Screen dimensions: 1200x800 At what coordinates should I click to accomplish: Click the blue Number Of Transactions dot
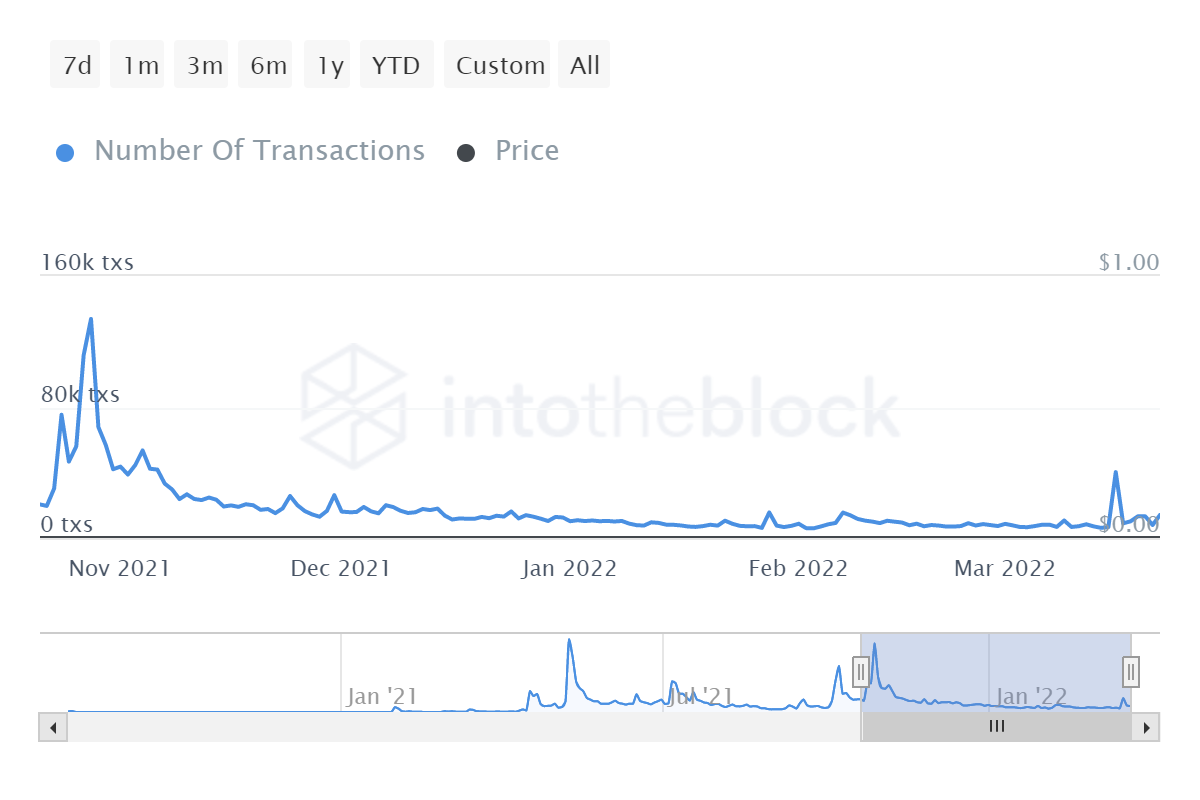pyautogui.click(x=65, y=153)
